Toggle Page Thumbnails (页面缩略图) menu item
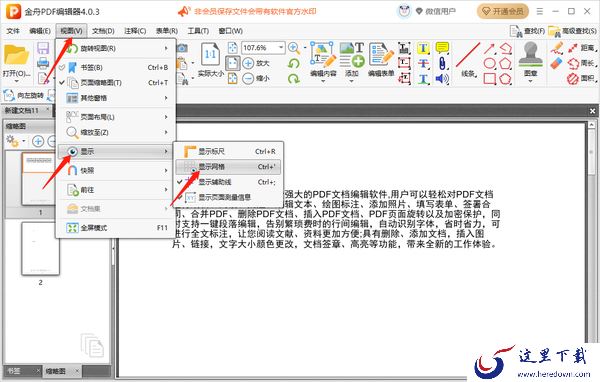 point(116,83)
